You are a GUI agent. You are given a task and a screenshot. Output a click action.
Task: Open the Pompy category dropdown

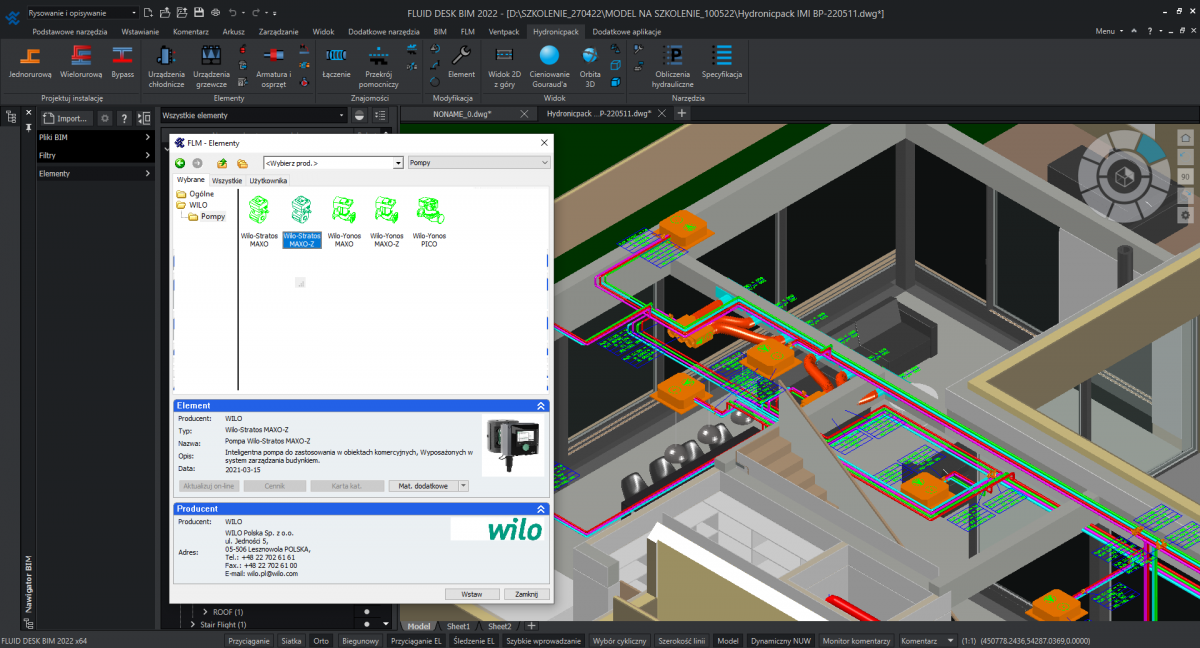pos(478,163)
